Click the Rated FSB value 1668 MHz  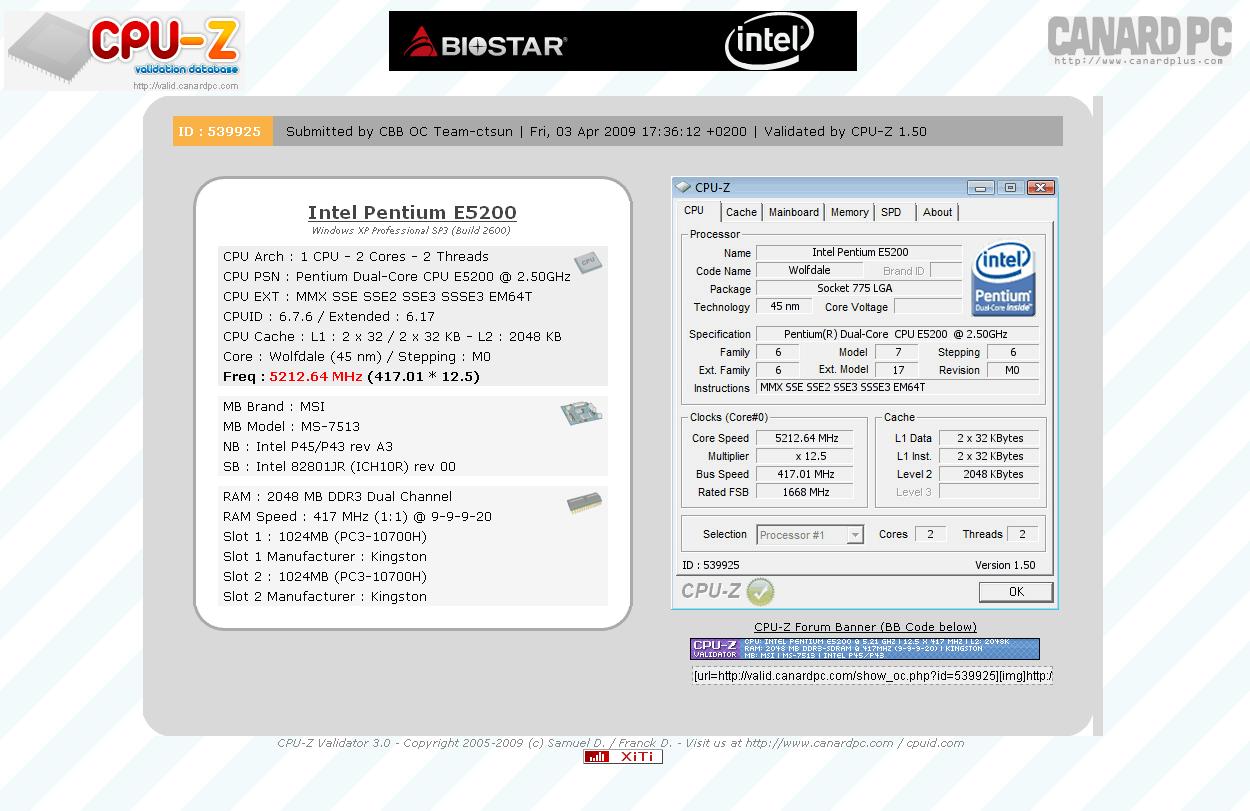(805, 492)
